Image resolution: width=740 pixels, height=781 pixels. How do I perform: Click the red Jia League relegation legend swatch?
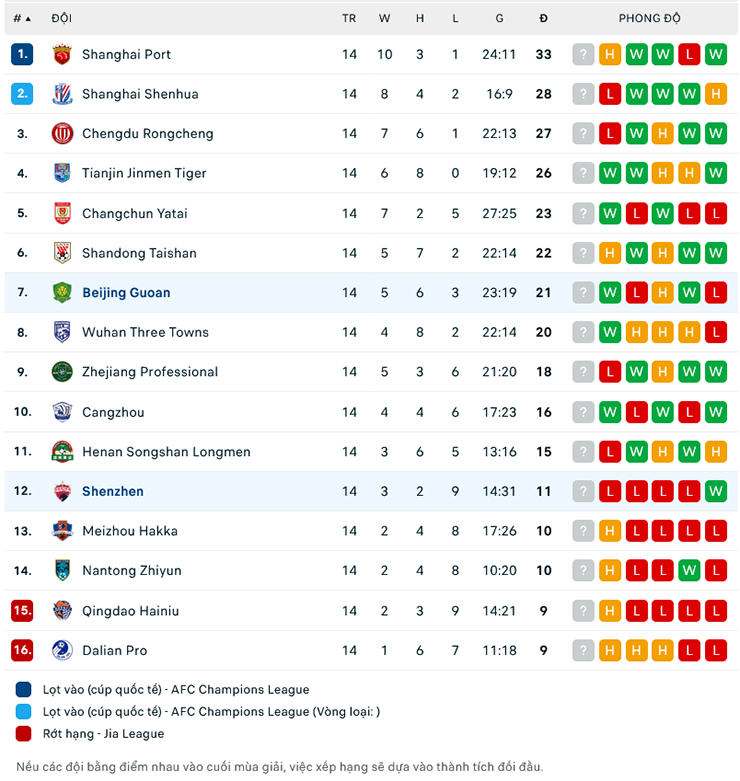point(23,734)
